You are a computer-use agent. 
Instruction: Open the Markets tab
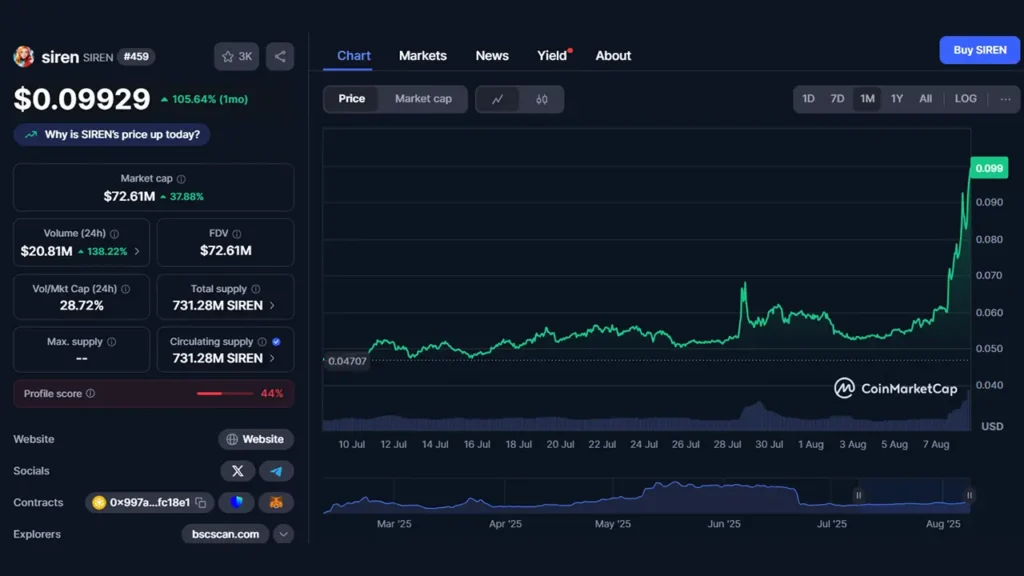(x=423, y=56)
